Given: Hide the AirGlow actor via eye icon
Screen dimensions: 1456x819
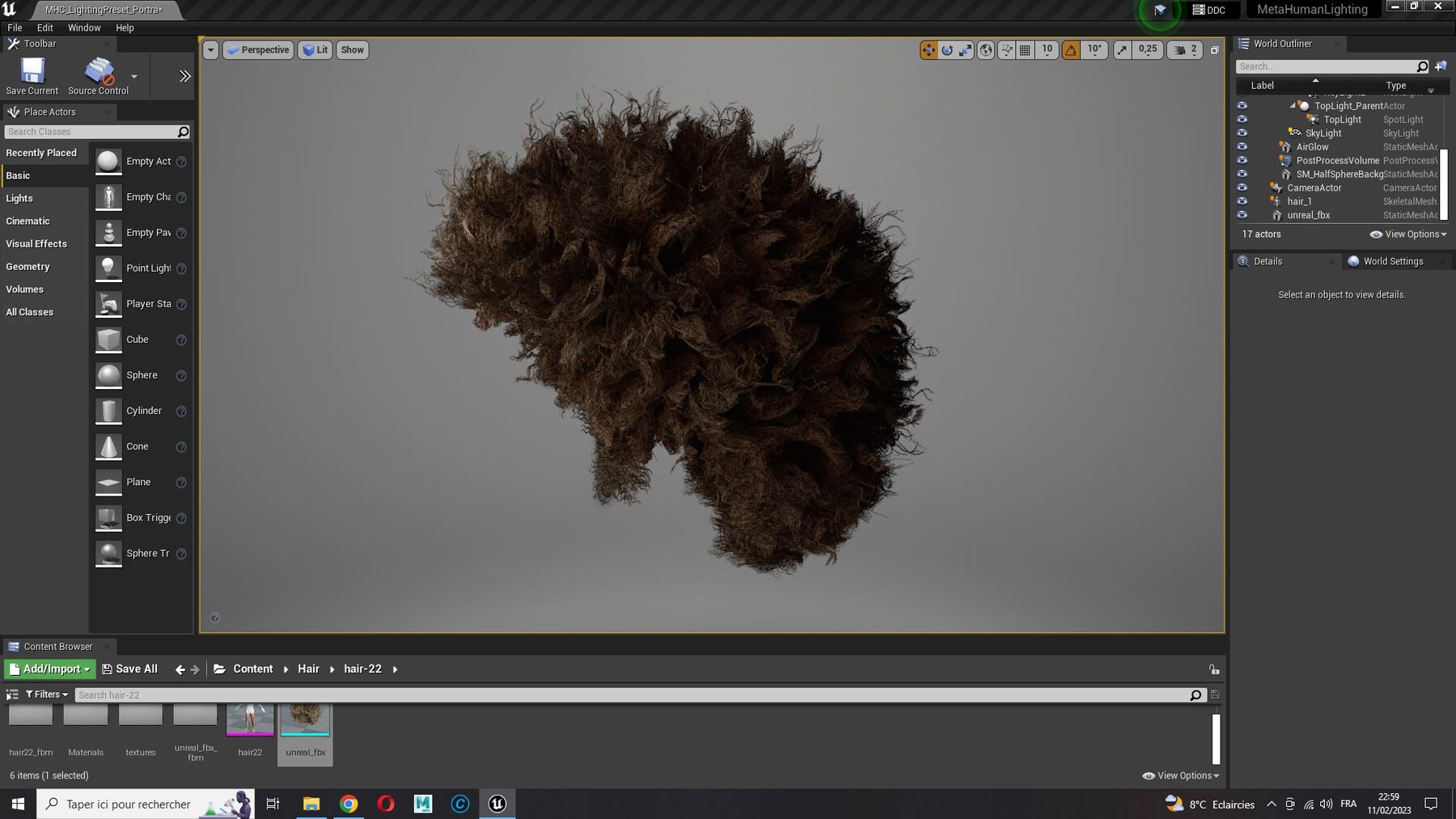Looking at the screenshot, I should tap(1242, 147).
